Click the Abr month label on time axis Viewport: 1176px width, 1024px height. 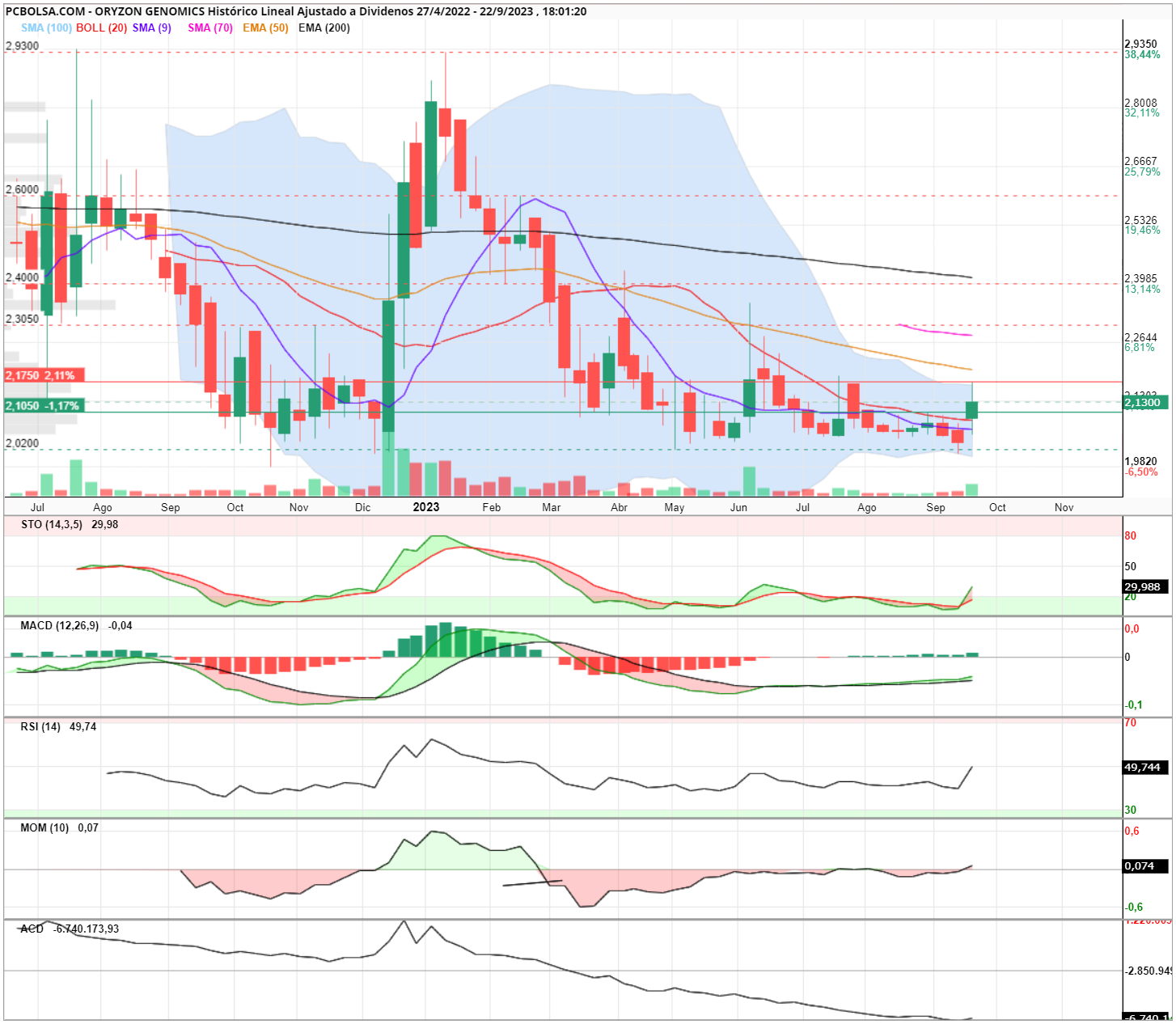tap(619, 507)
